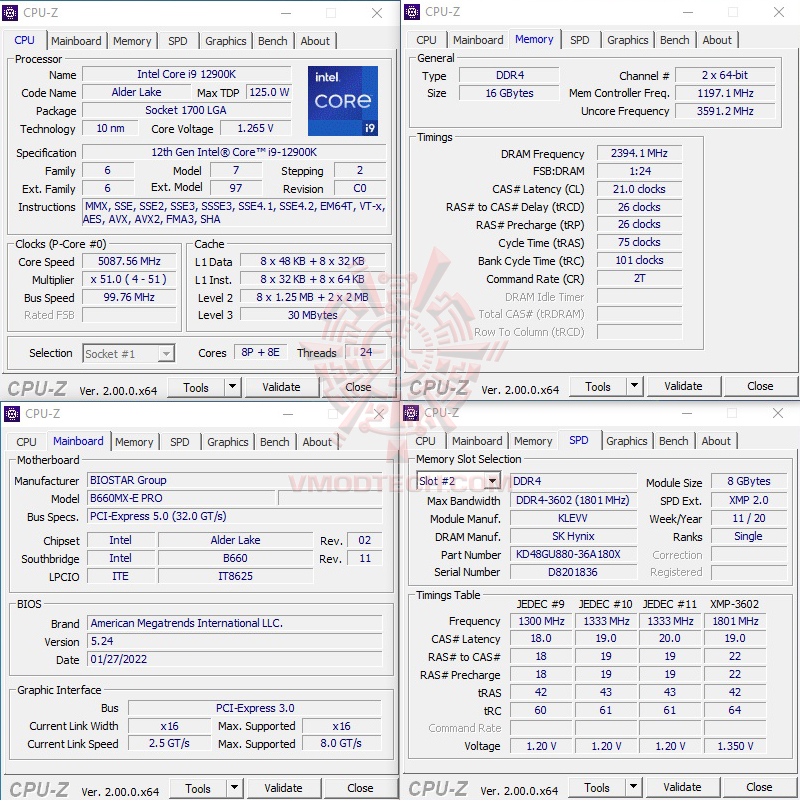This screenshot has width=800, height=806.
Task: Click the XMP-3602 voltage value 1.350 V
Action: click(x=735, y=746)
